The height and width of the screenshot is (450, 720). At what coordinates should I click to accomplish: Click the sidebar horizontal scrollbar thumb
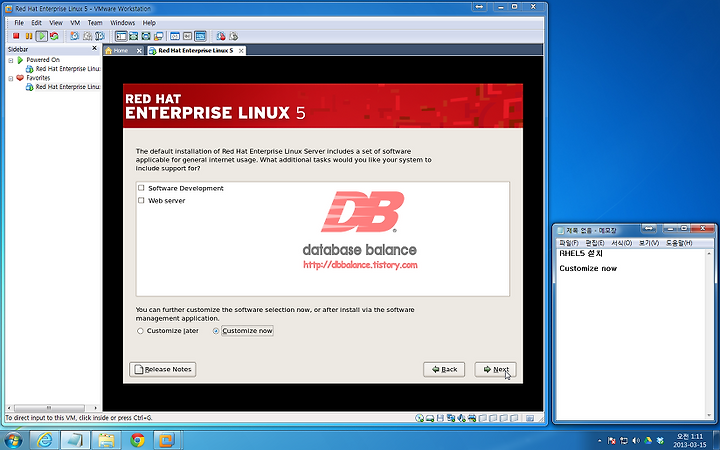49,408
